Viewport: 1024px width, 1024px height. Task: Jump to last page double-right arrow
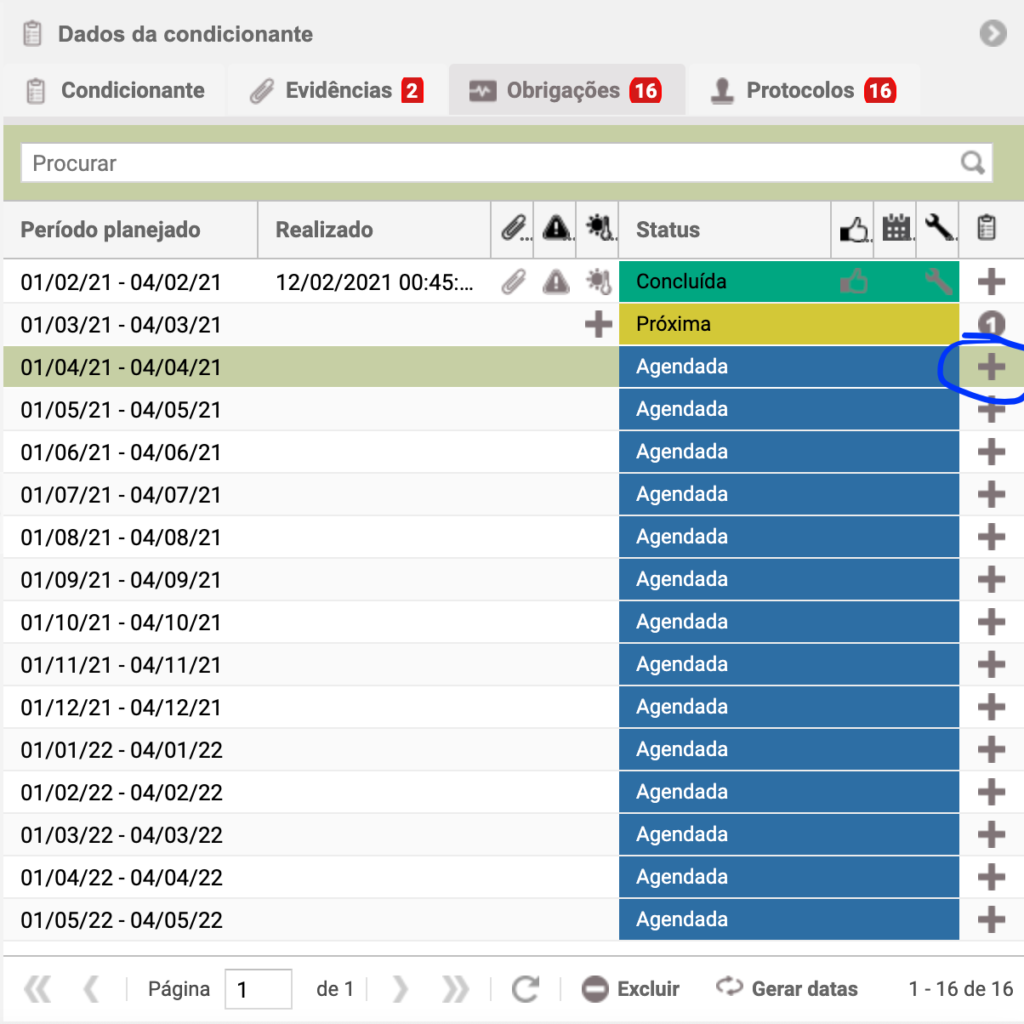tap(455, 989)
